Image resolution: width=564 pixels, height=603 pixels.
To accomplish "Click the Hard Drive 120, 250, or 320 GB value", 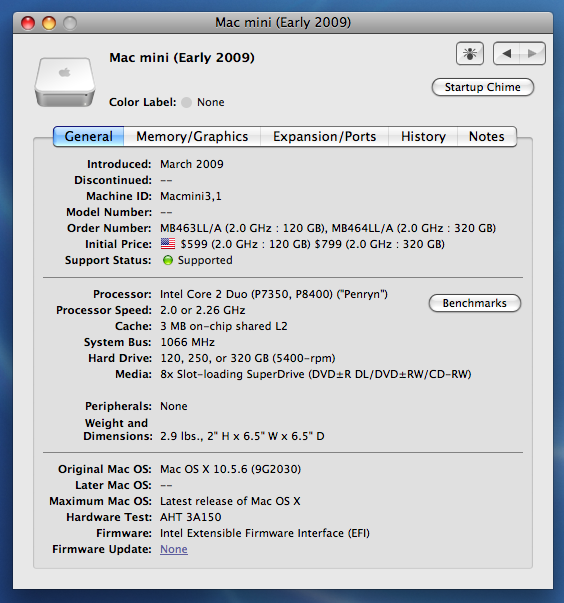I will (x=248, y=358).
